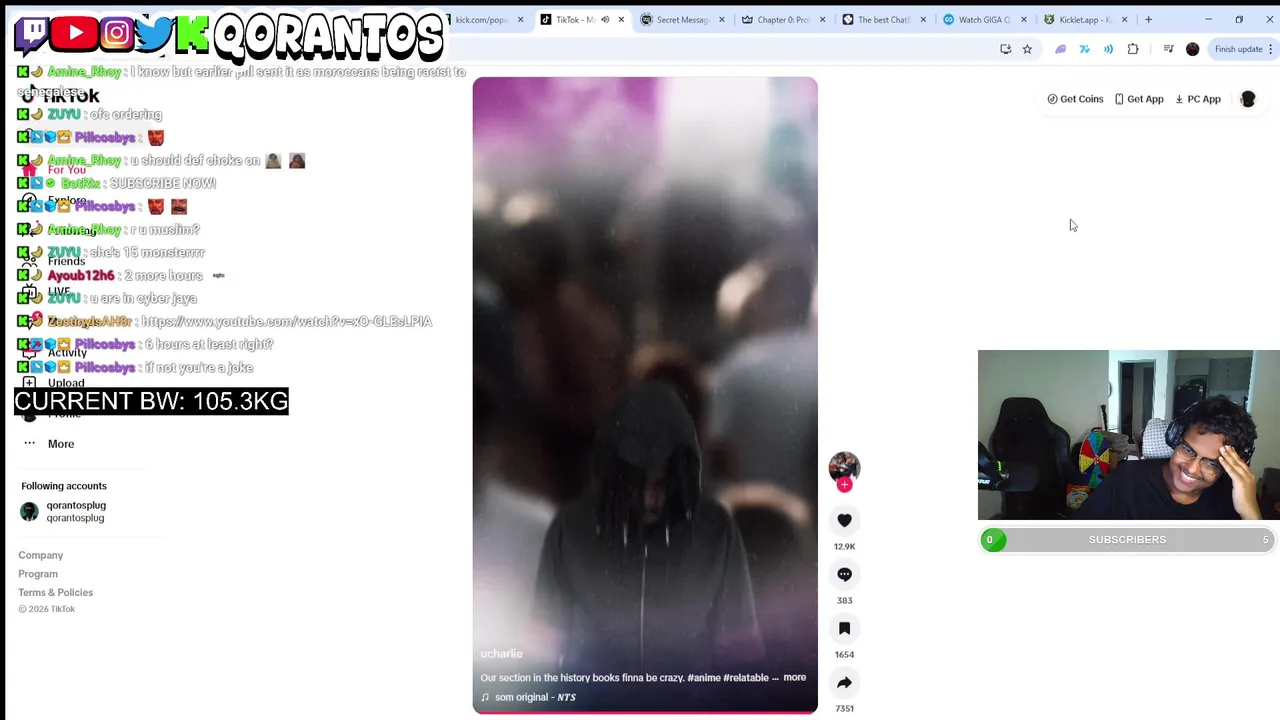Open the media control playlist icon

1168,49
